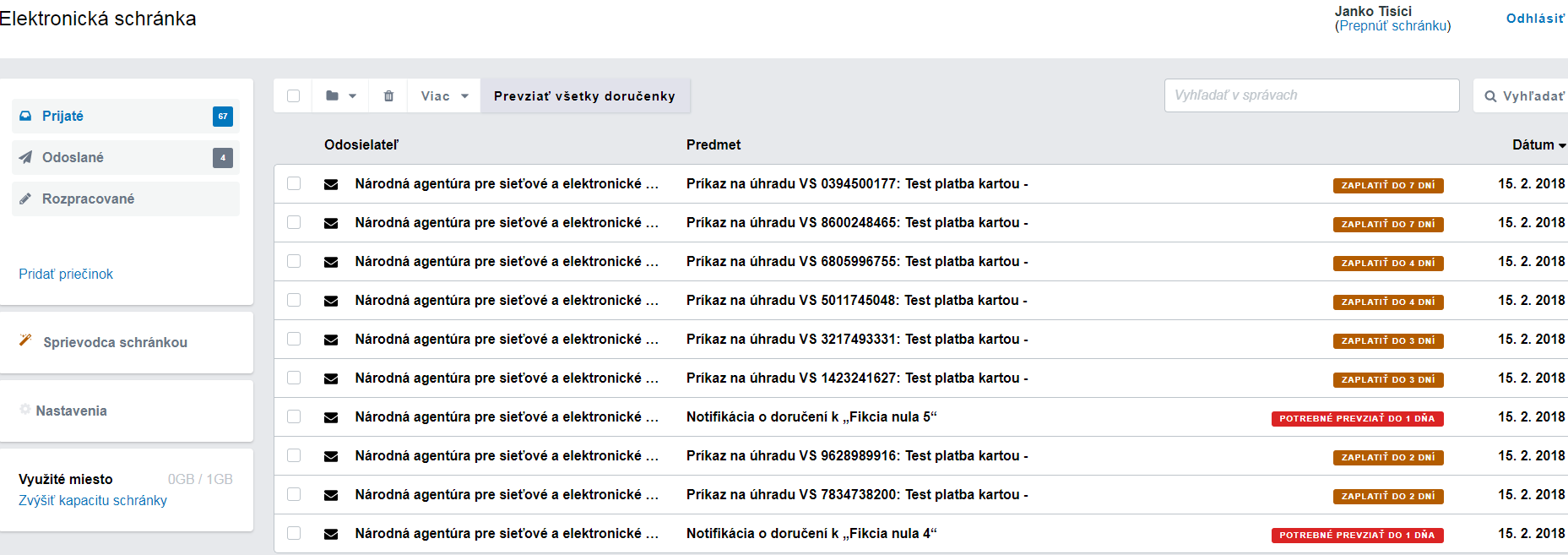This screenshot has width=1568, height=555.
Task: Check the message VS 9628989916 checkbox
Action: 294,455
